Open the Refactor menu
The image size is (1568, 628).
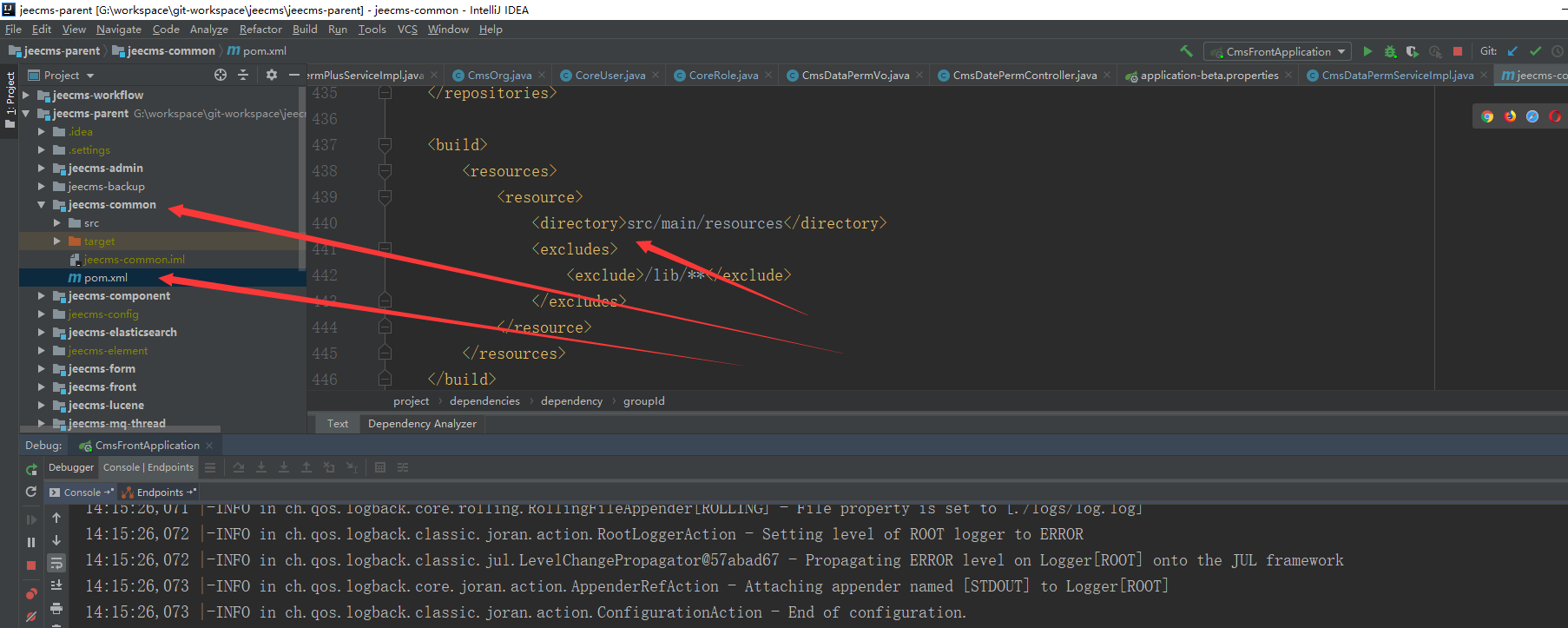click(x=260, y=29)
